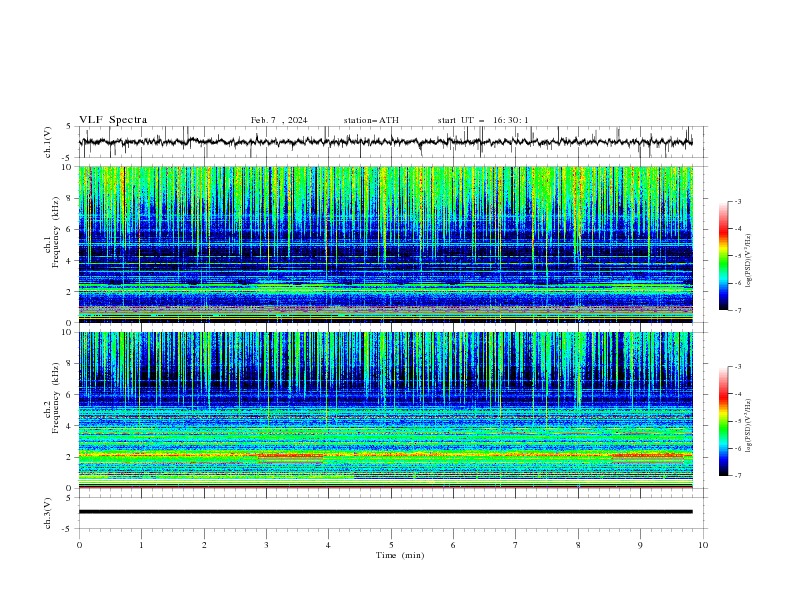The width and height of the screenshot is (792, 612).
Task: Select the ch.2 "Frequency (kHz)" axis label
Action: pyautogui.click(x=56, y=398)
